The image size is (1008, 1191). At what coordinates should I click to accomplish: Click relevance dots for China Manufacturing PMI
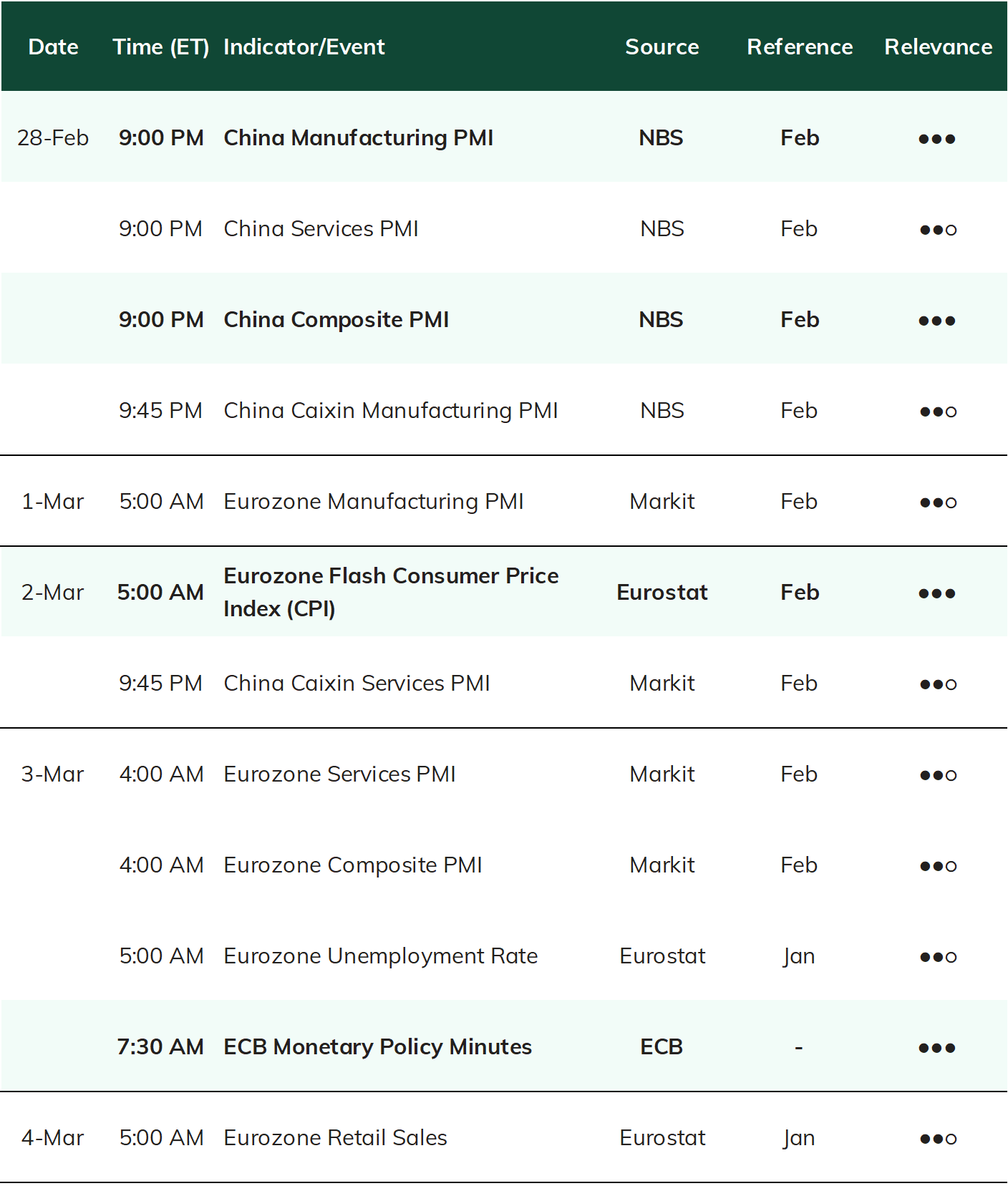pos(937,139)
